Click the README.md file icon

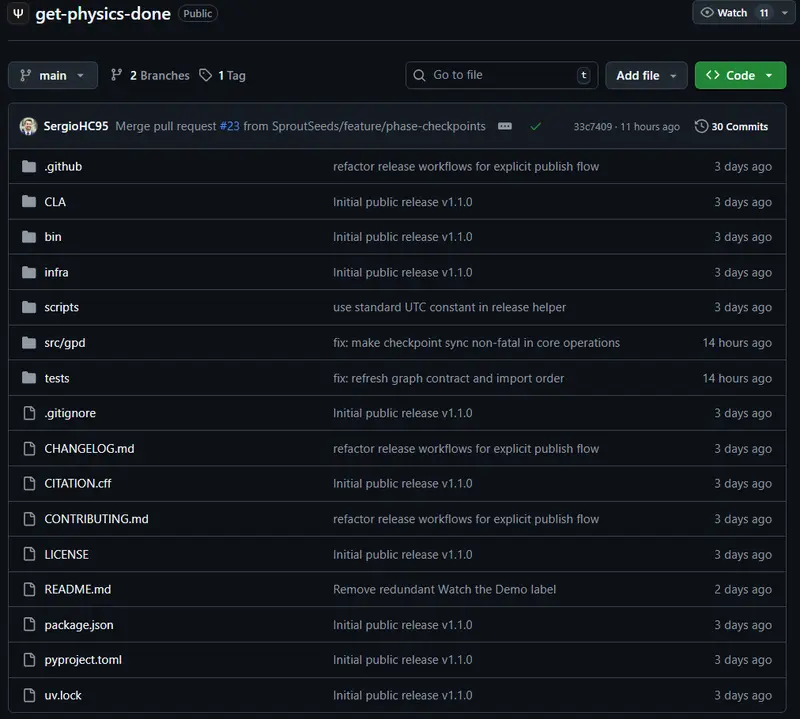[28, 590]
